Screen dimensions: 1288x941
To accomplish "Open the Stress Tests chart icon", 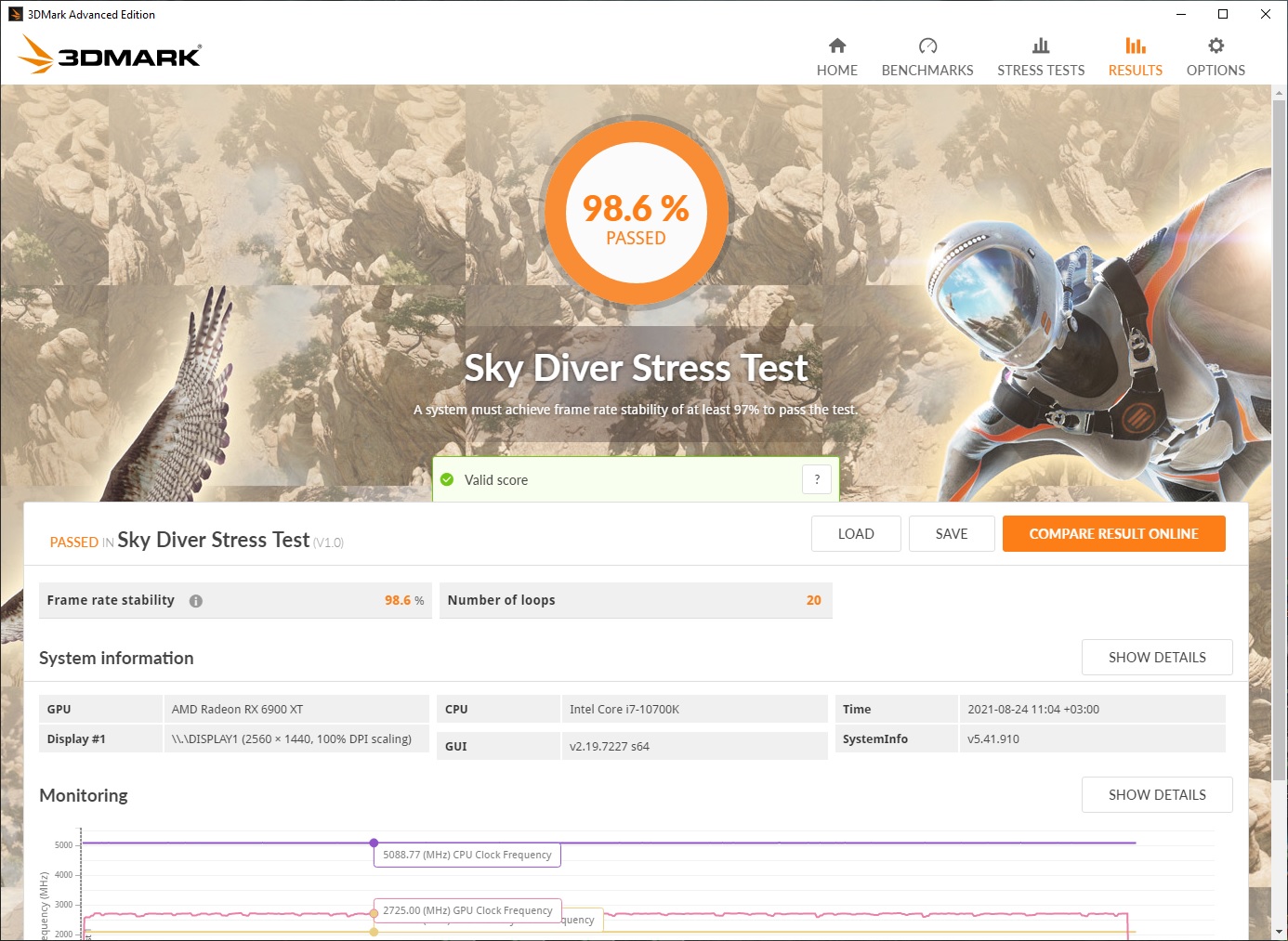I will [1041, 46].
